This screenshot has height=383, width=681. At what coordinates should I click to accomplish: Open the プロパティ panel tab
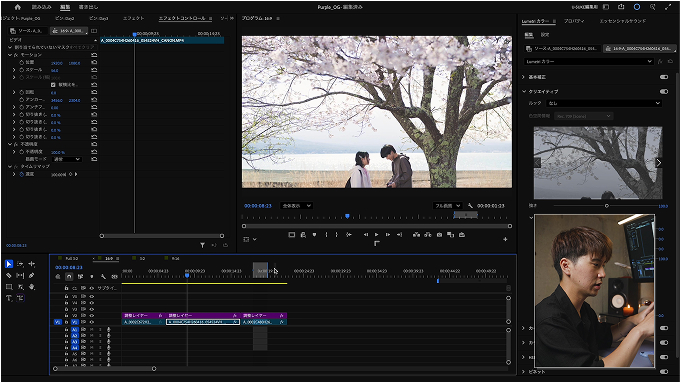coord(574,21)
